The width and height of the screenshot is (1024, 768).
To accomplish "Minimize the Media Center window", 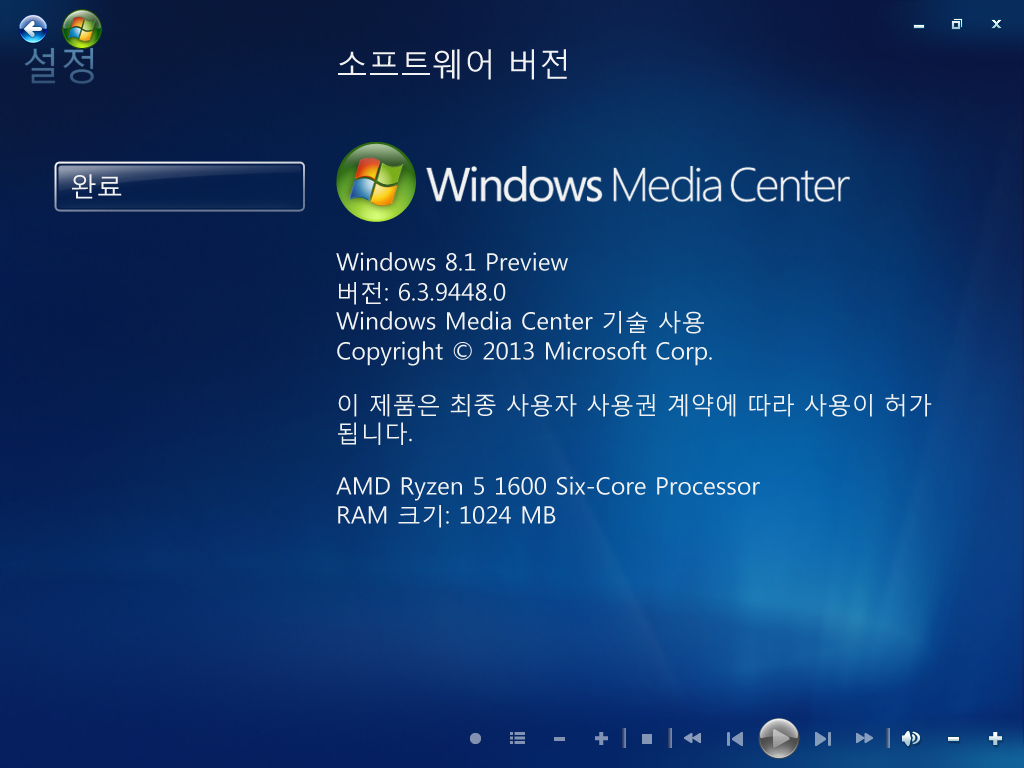I will [x=919, y=25].
